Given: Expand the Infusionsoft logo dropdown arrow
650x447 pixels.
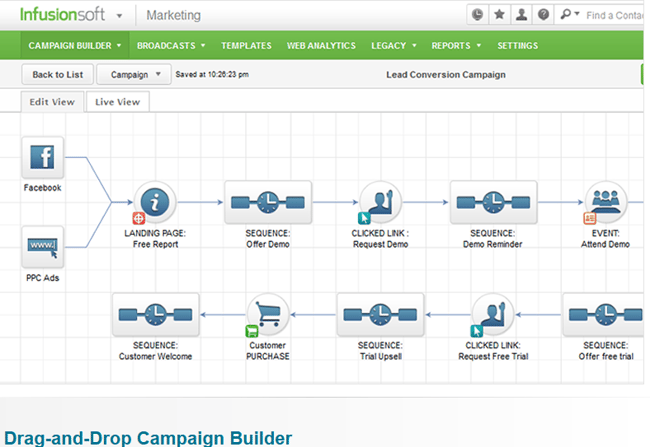Looking at the screenshot, I should (x=119, y=16).
